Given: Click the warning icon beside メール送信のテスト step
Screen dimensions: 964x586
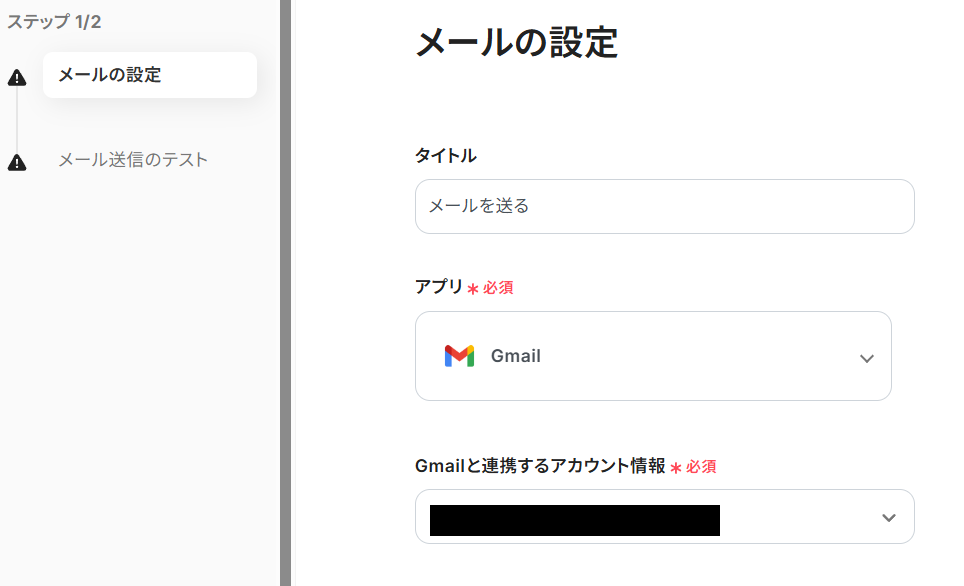Looking at the screenshot, I should (17, 162).
